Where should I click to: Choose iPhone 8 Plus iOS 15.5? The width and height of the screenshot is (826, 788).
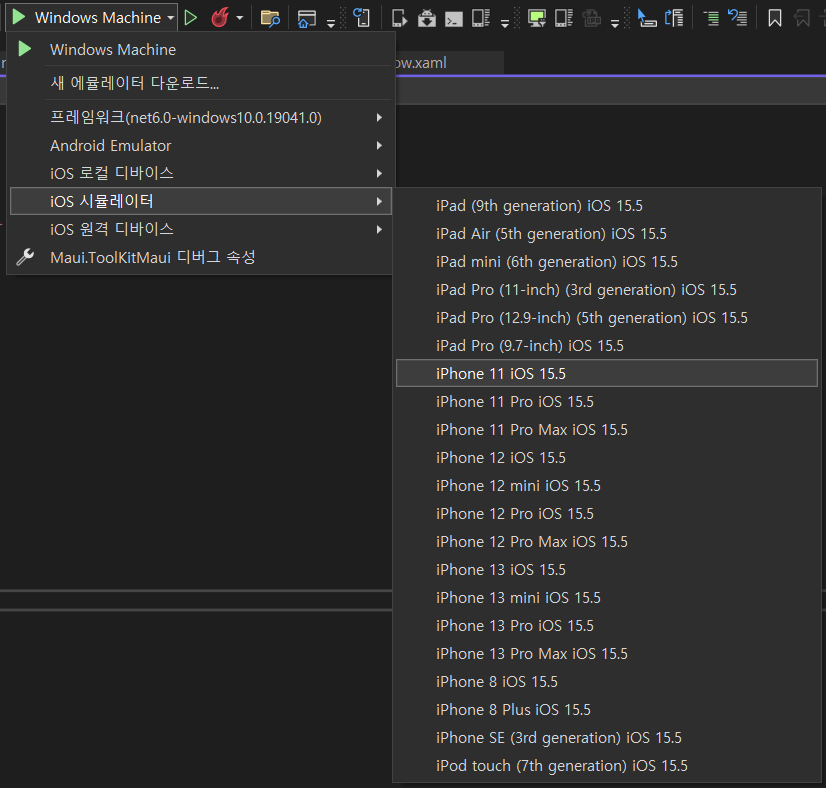606,710
